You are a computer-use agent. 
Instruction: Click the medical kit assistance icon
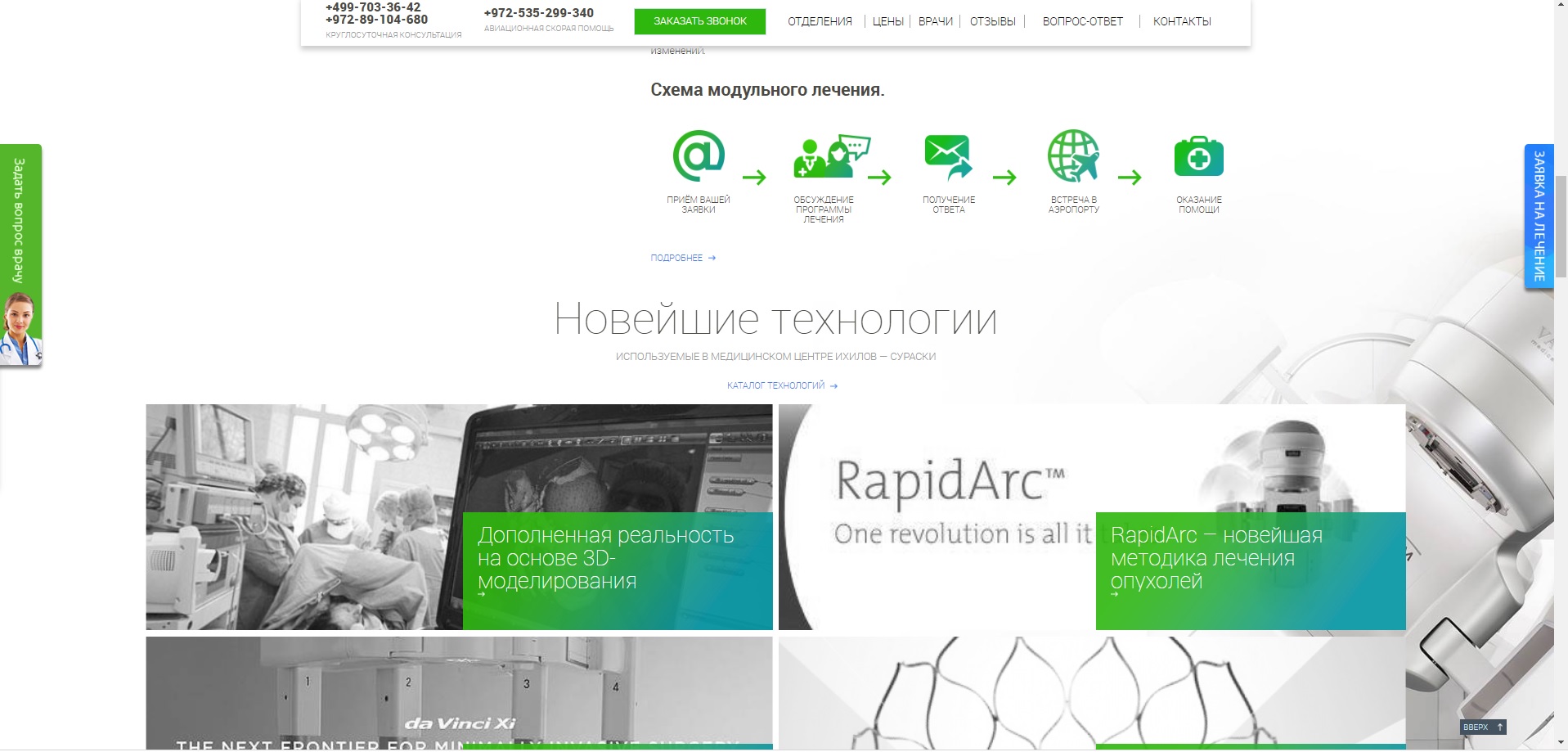pyautogui.click(x=1198, y=157)
